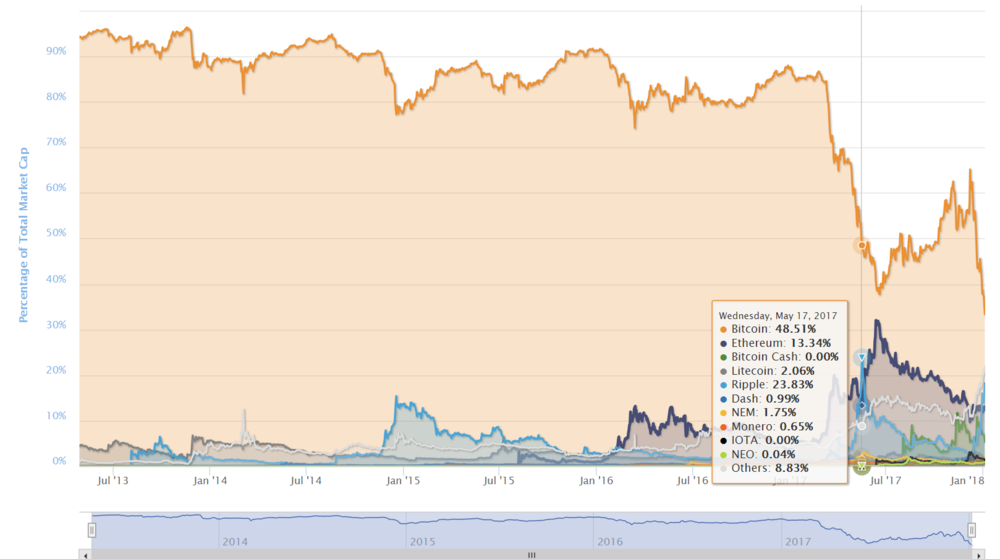Click the grip in the middle of the scrollbar
The image size is (1000, 559).
[531, 553]
